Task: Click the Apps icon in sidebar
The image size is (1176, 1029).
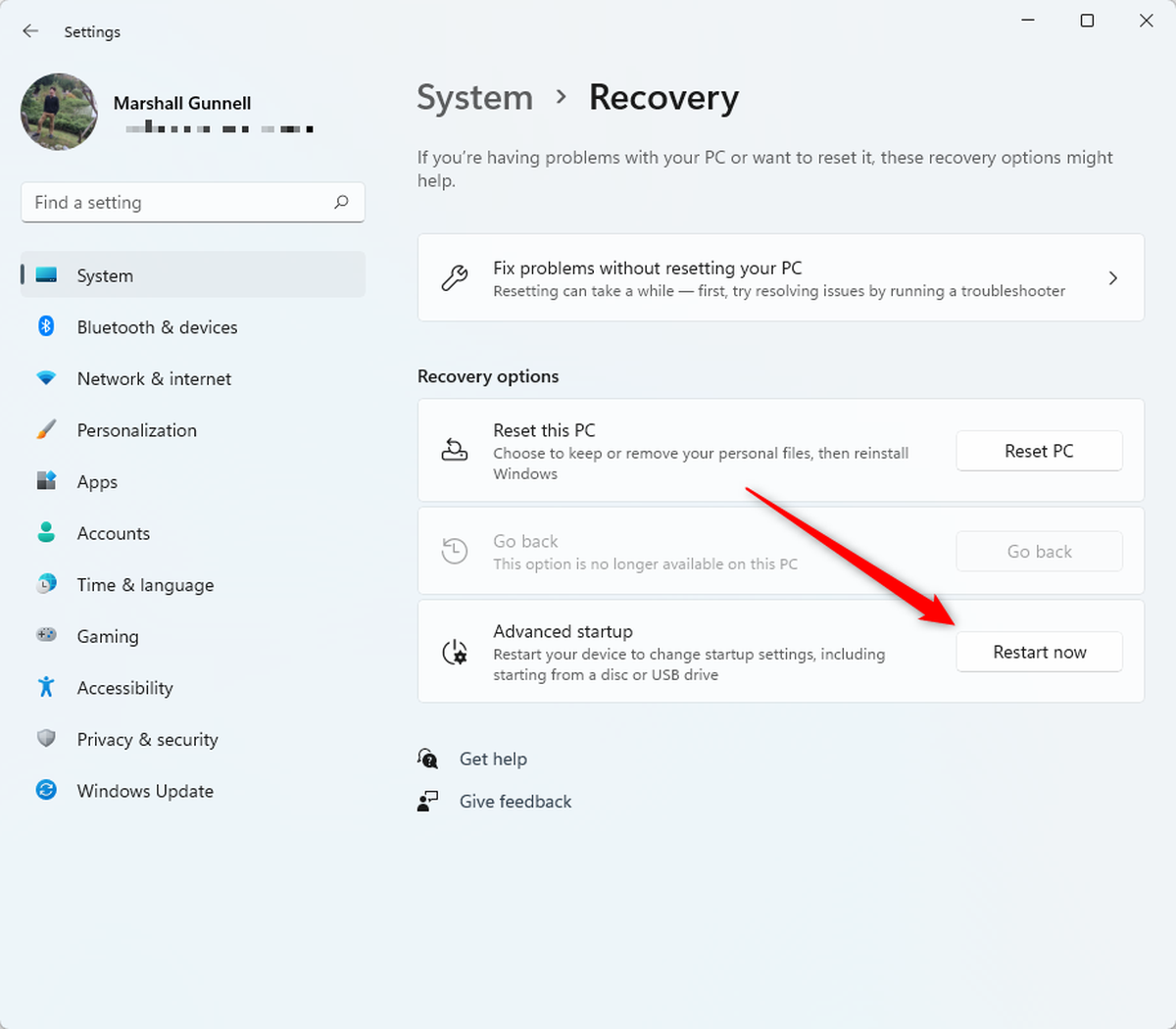Action: pyautogui.click(x=46, y=481)
